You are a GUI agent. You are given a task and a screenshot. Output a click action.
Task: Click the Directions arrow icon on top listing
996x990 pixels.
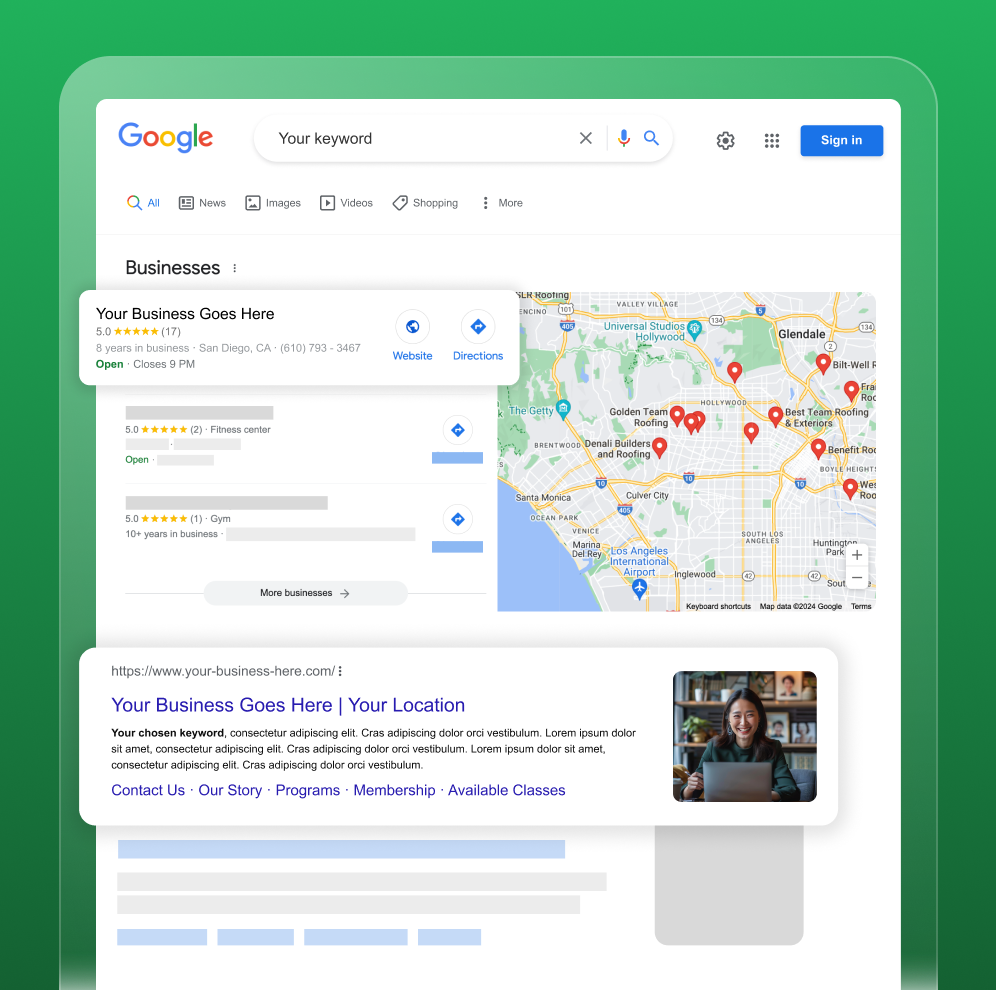pyautogui.click(x=478, y=327)
